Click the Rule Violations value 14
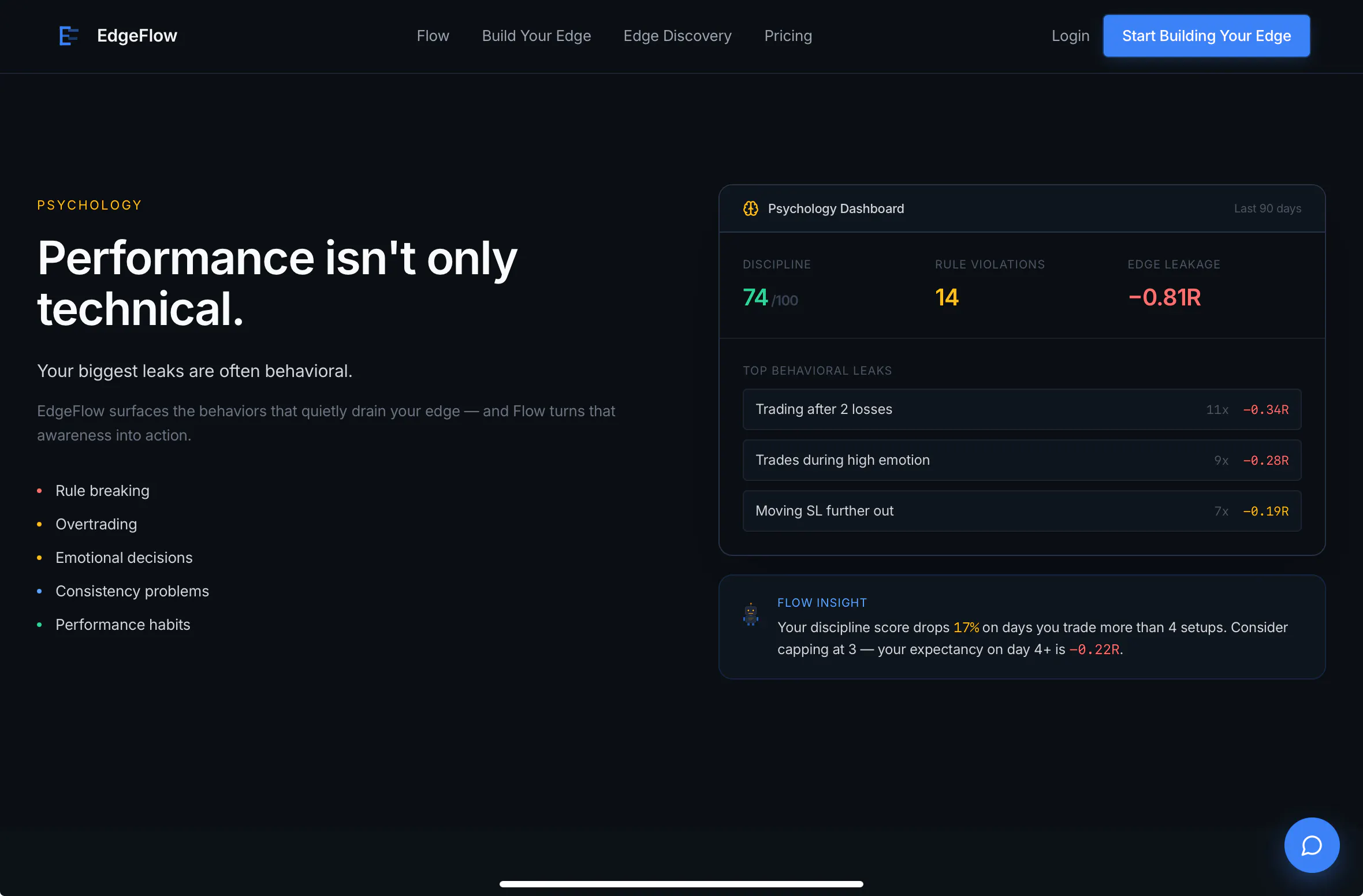Image resolution: width=1363 pixels, height=896 pixels. point(947,297)
